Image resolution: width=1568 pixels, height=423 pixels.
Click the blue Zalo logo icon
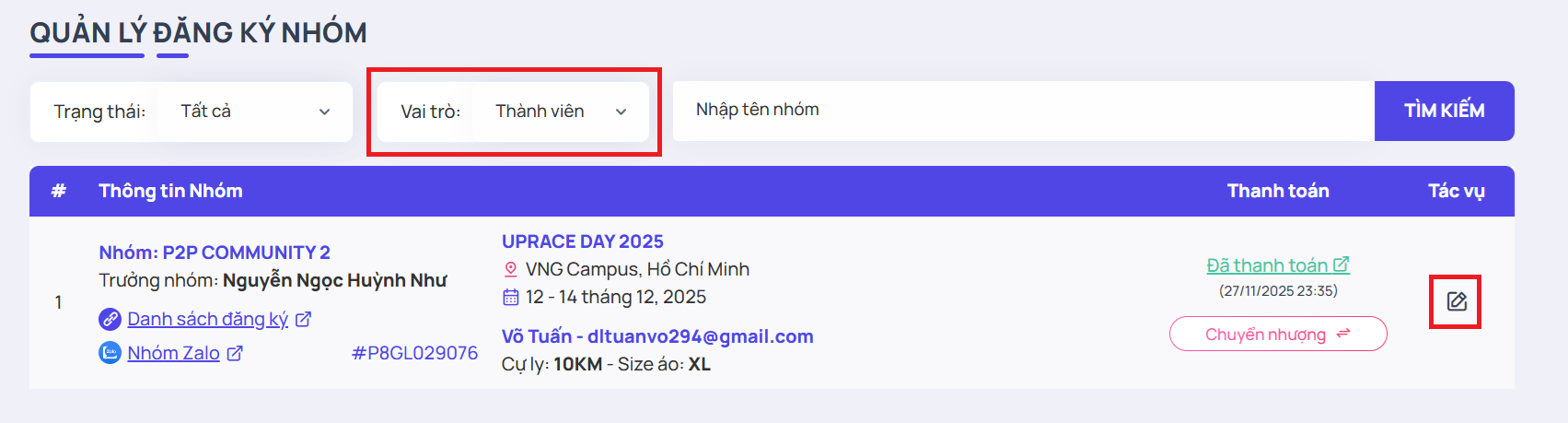[x=110, y=353]
